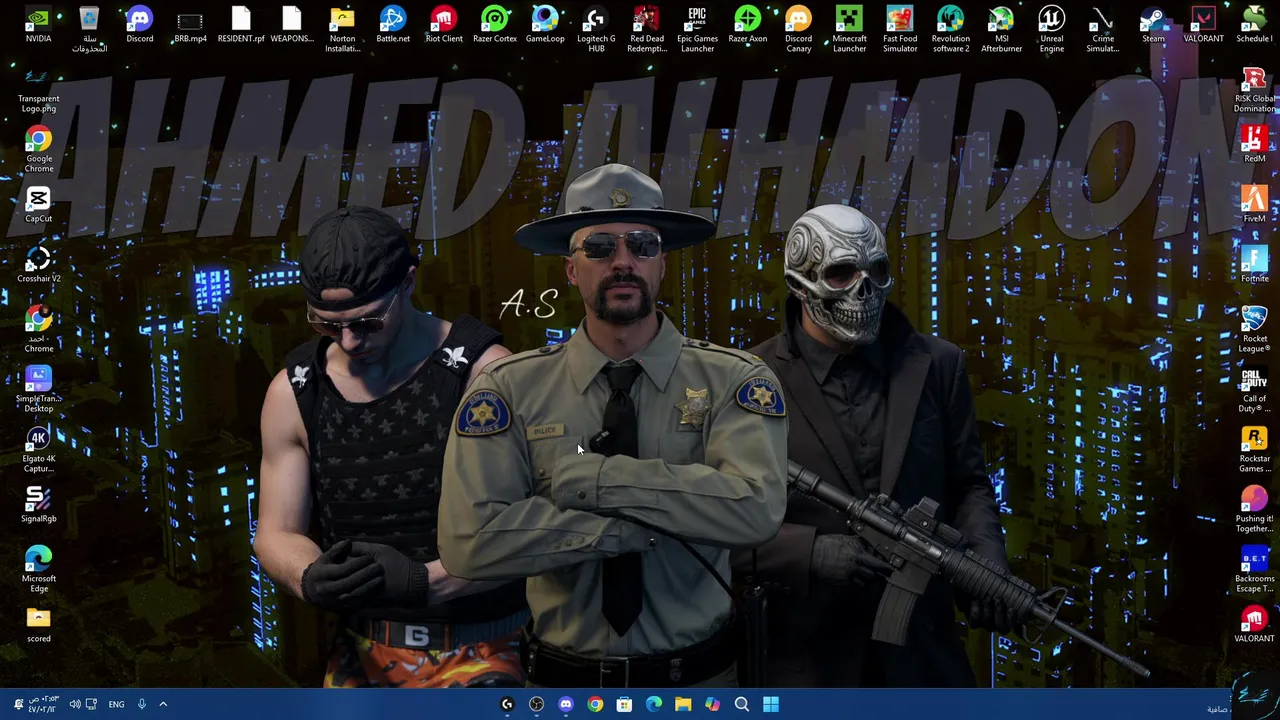Switch to Discord in the taskbar
This screenshot has width=1280, height=720.
[x=566, y=704]
